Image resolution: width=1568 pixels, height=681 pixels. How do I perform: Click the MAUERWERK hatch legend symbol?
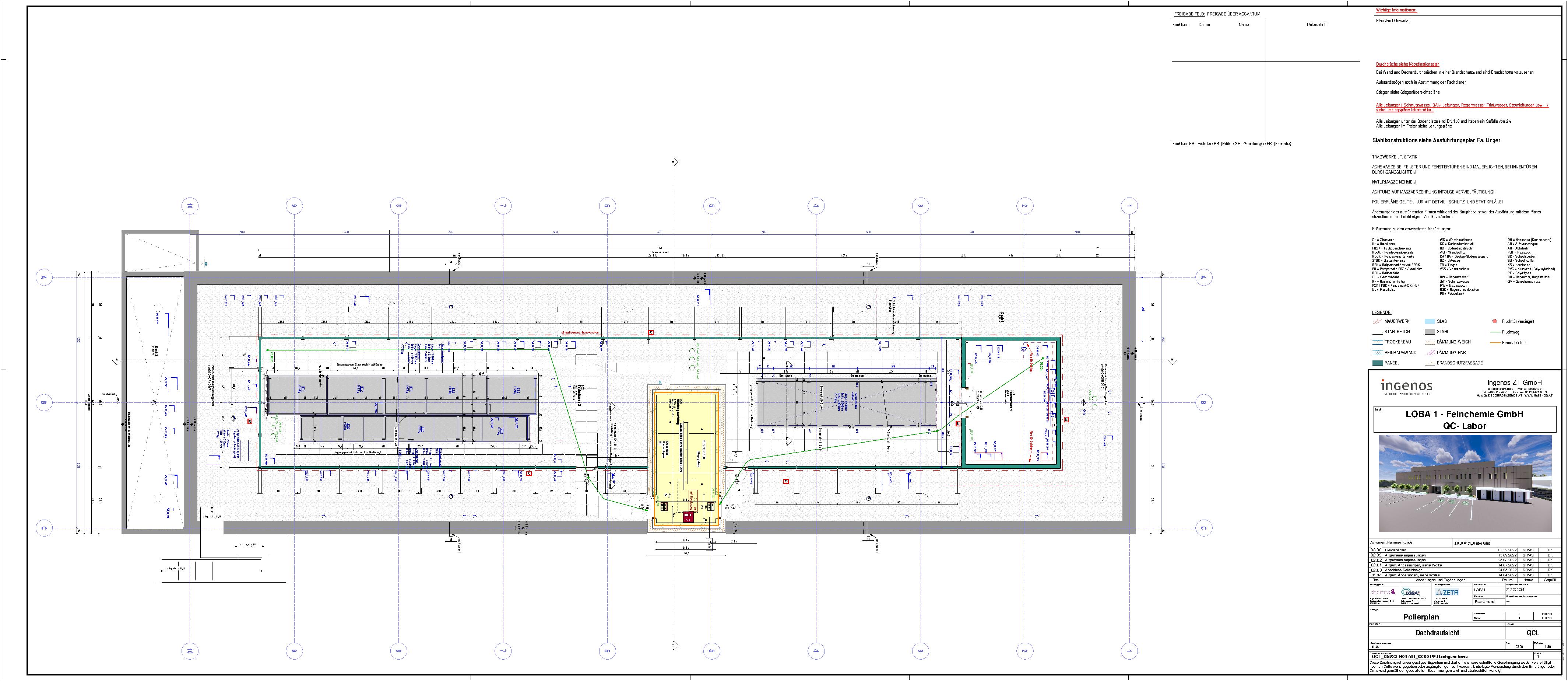tap(1377, 322)
